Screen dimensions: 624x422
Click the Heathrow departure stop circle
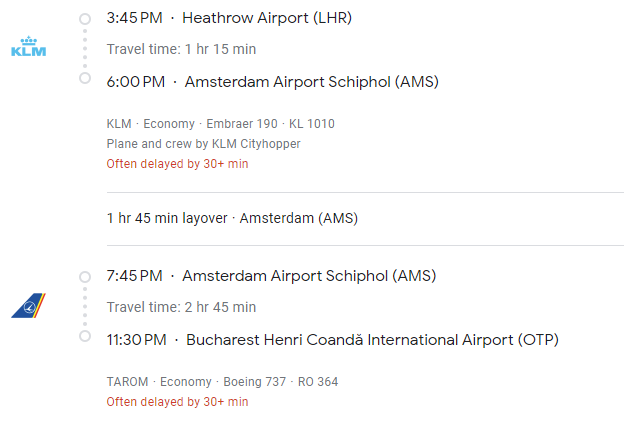pos(85,18)
